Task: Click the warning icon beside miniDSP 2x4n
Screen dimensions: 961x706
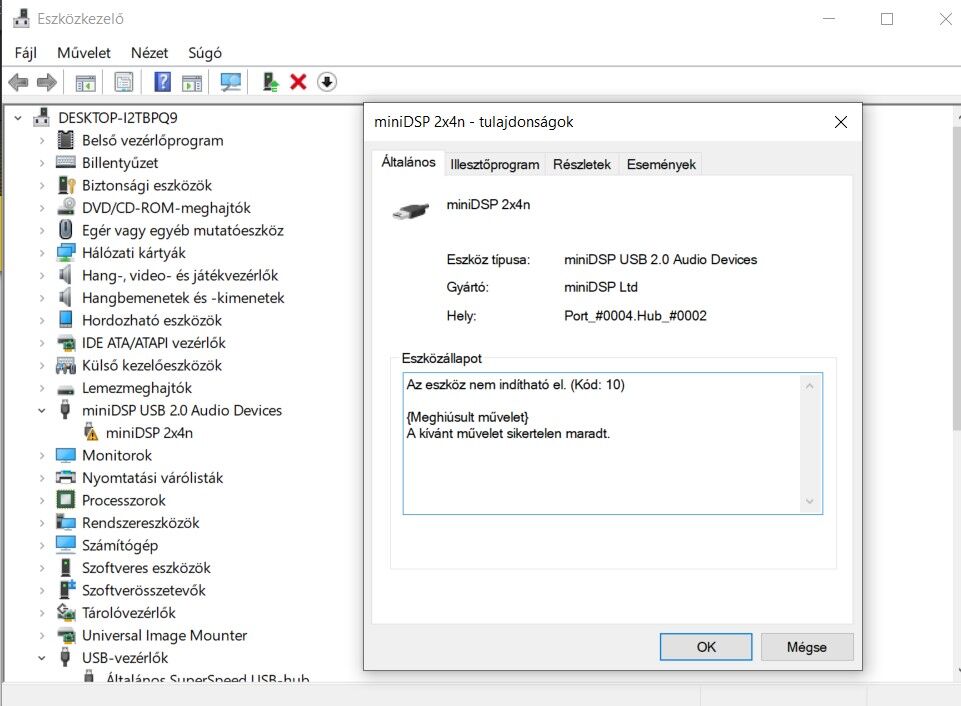Action: point(90,432)
